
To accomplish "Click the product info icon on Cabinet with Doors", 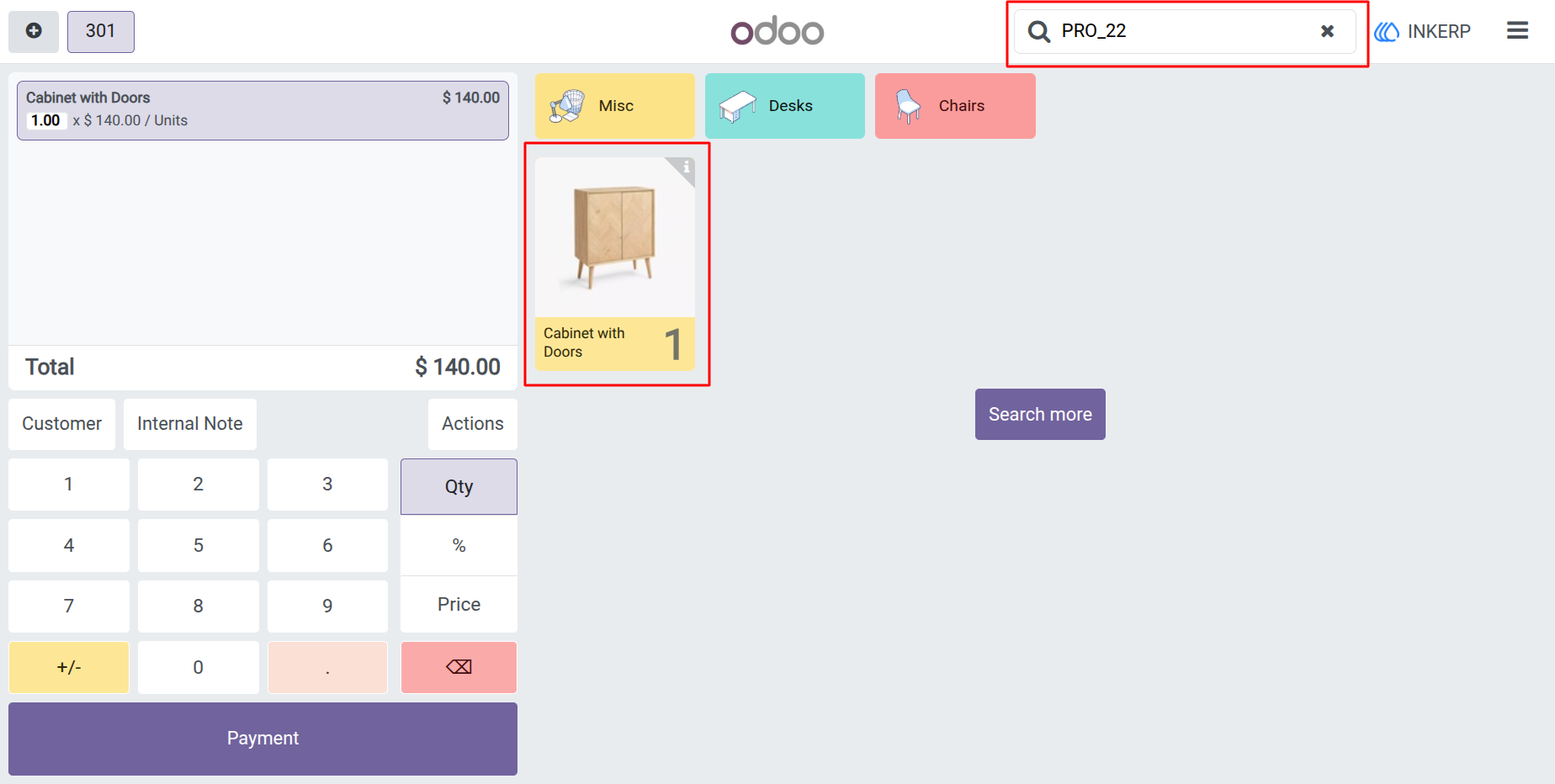I will [x=686, y=167].
